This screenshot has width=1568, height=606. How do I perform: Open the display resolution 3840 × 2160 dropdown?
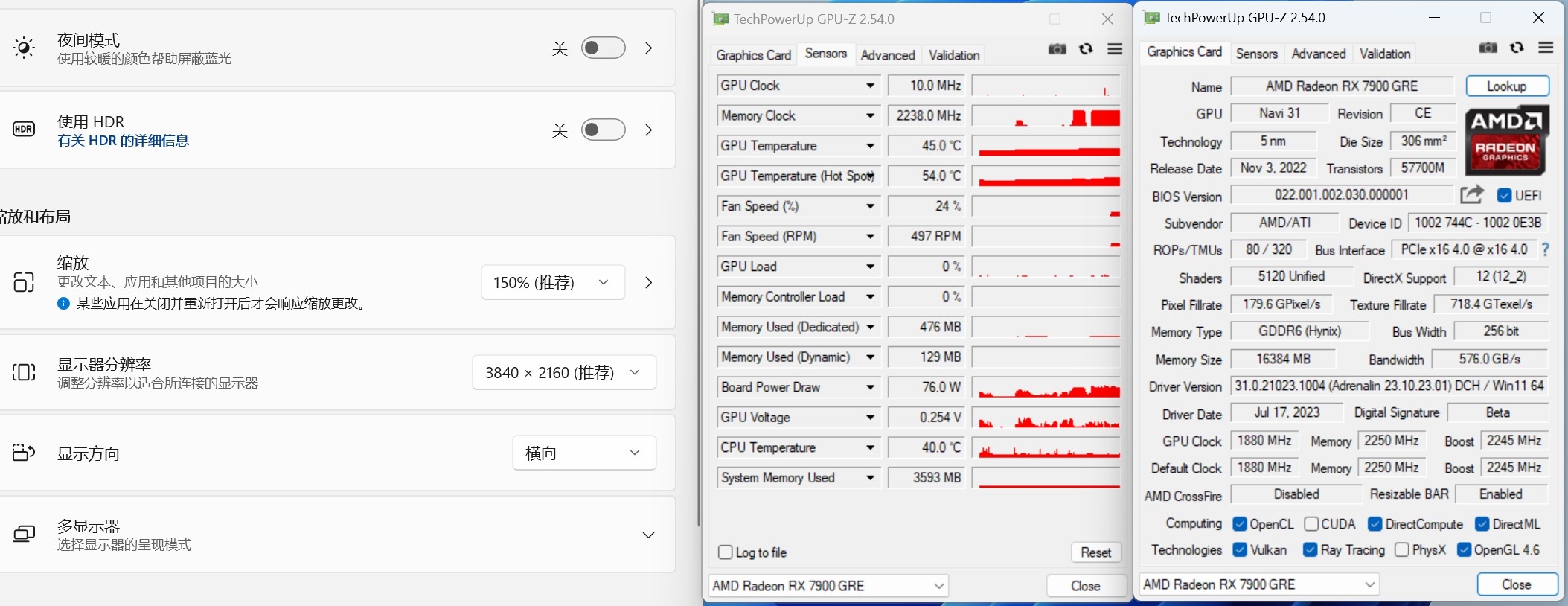[x=564, y=372]
